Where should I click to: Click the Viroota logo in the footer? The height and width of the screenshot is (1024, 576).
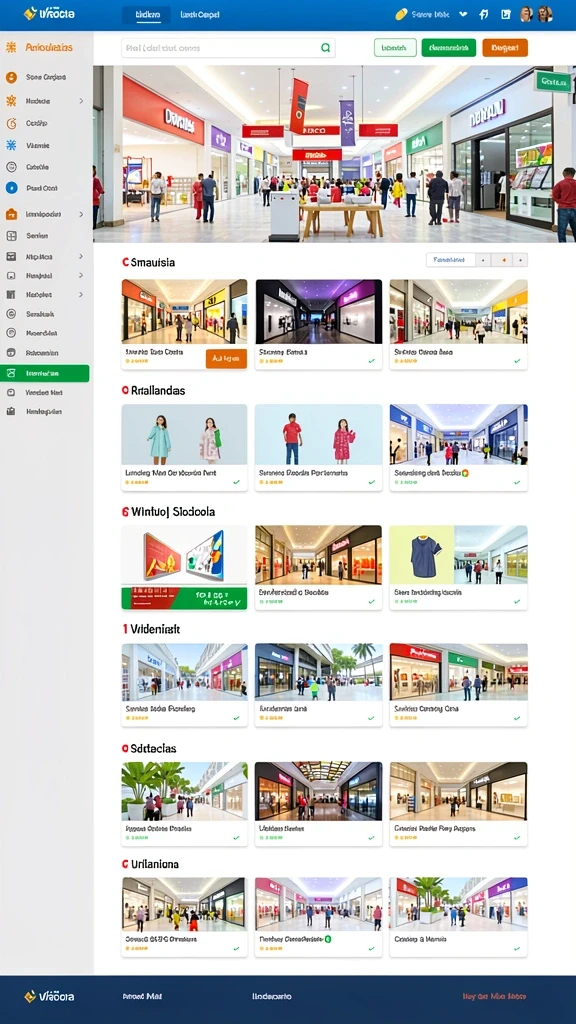(49, 997)
